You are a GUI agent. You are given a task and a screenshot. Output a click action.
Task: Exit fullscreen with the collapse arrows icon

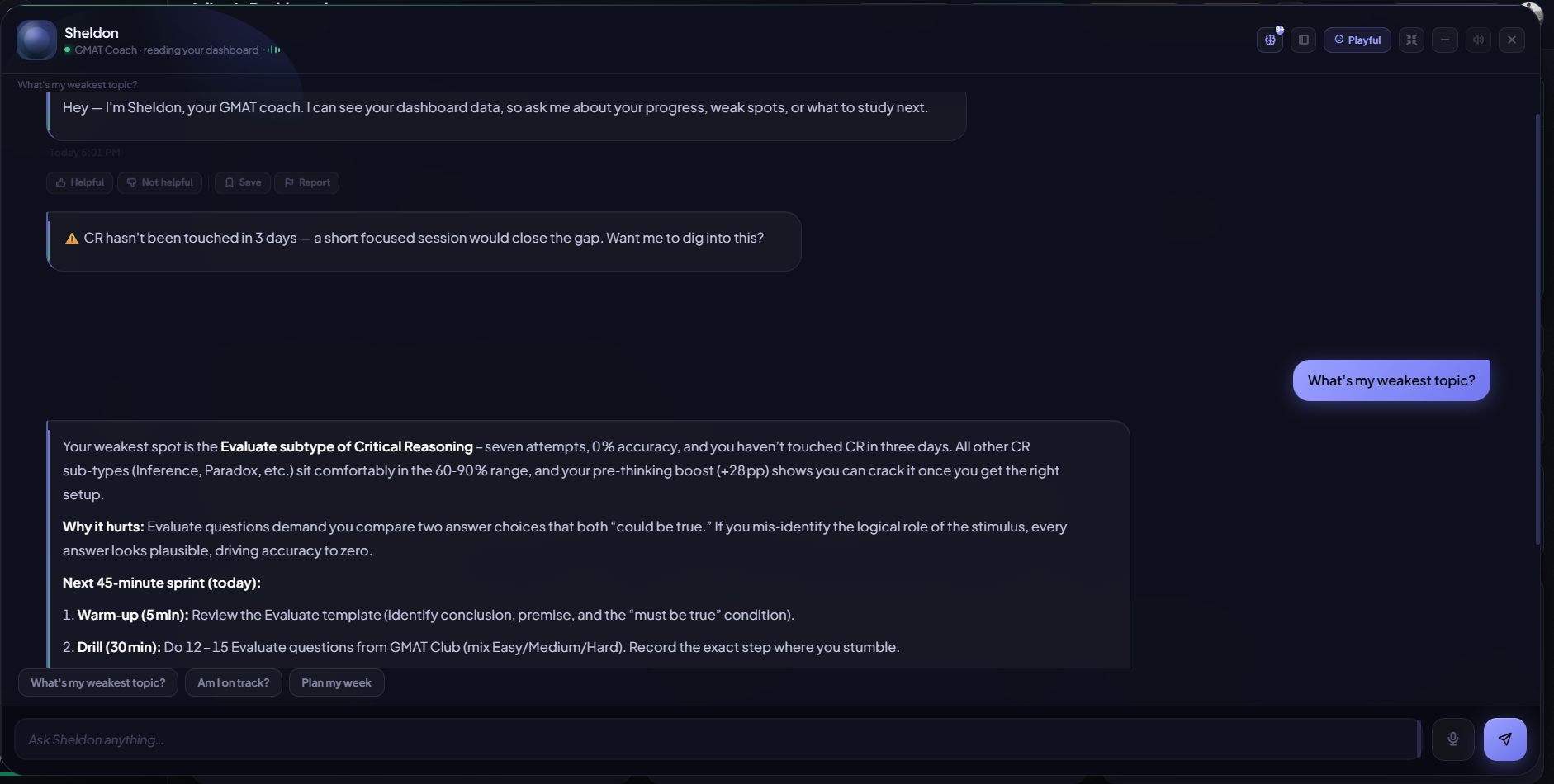click(1412, 40)
